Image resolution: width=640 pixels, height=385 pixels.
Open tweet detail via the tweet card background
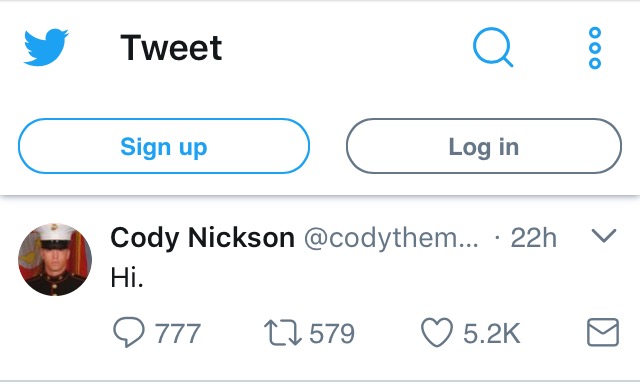point(320,290)
